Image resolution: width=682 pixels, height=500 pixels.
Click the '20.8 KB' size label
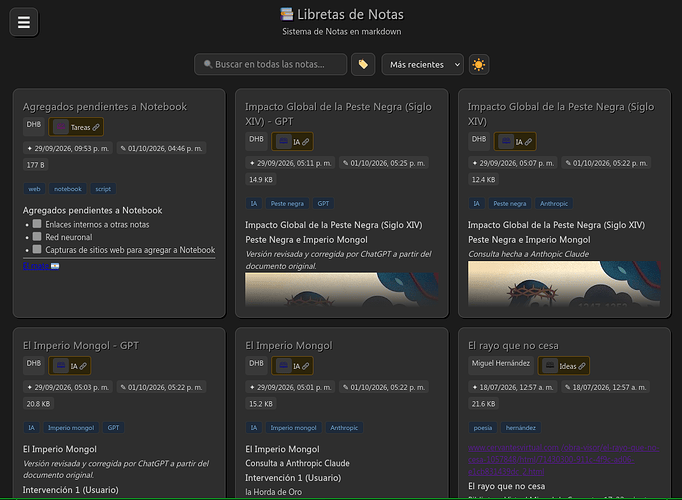tap(38, 404)
